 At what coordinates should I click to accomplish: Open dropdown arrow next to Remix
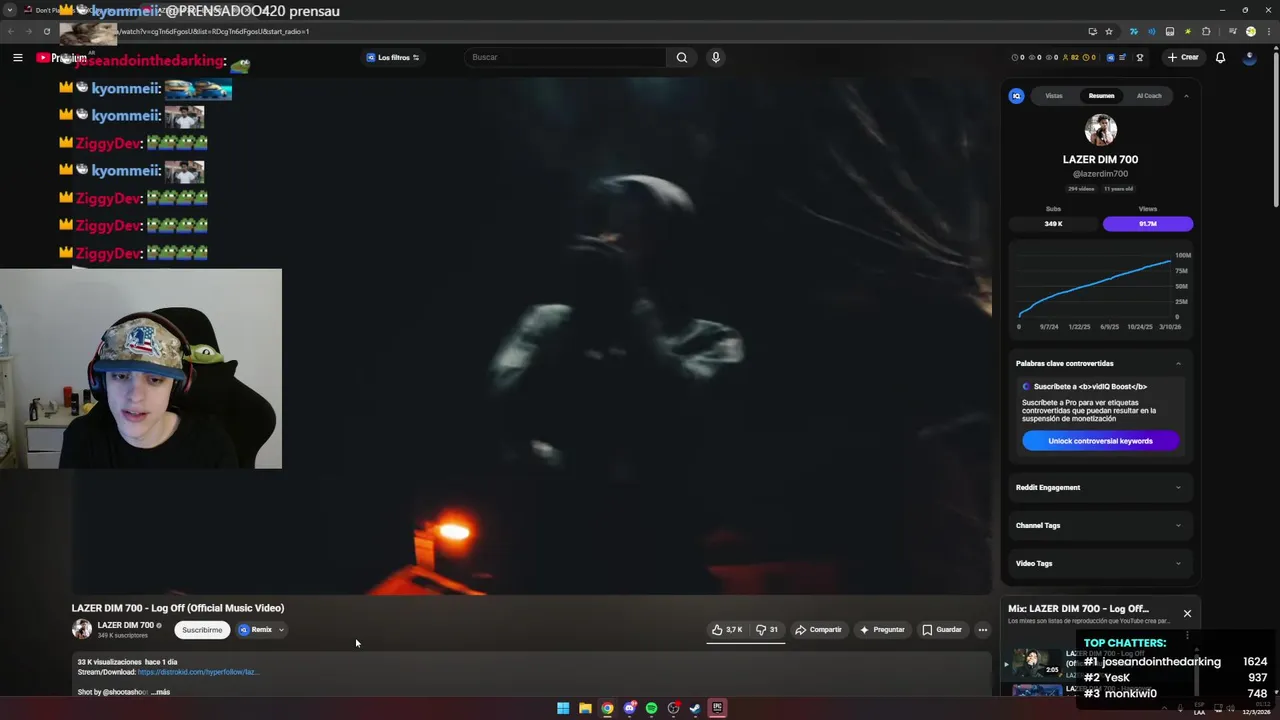click(282, 630)
